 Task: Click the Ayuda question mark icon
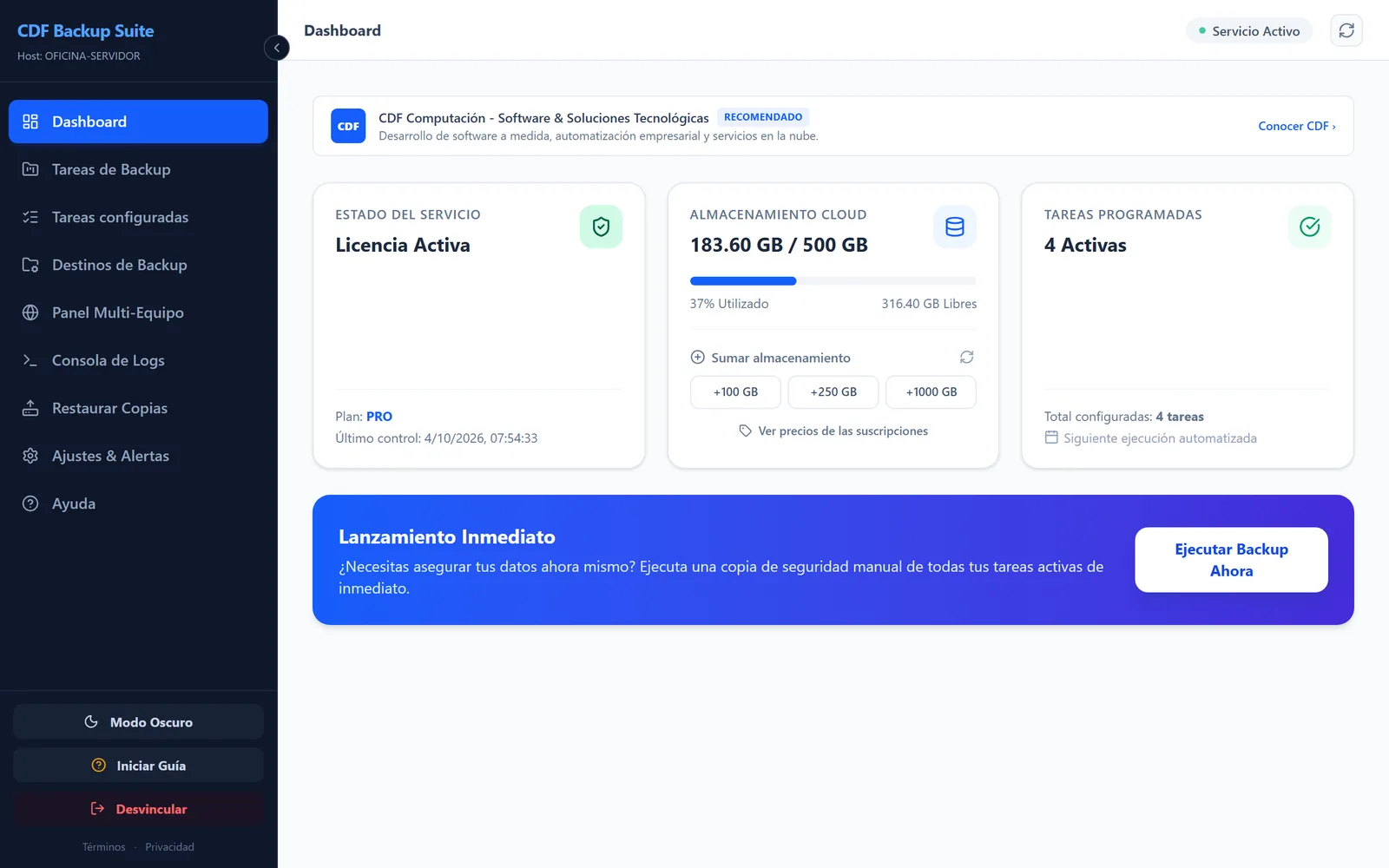tap(30, 503)
